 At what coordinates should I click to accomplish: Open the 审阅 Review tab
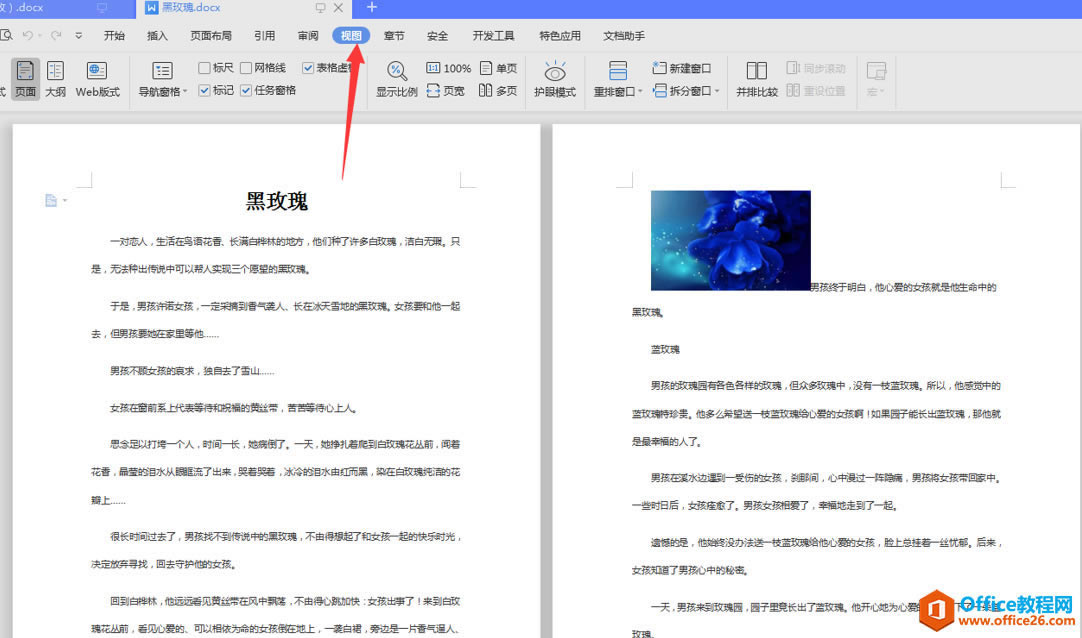point(308,36)
